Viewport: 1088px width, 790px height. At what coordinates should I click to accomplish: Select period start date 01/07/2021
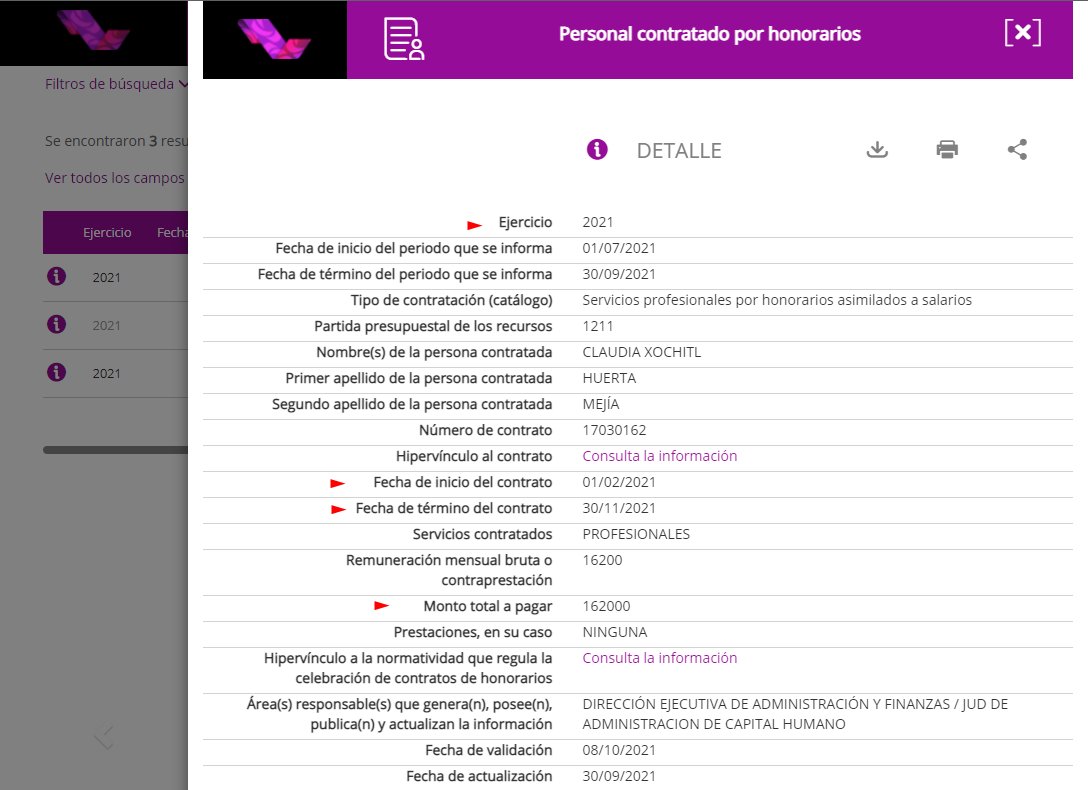[x=619, y=248]
